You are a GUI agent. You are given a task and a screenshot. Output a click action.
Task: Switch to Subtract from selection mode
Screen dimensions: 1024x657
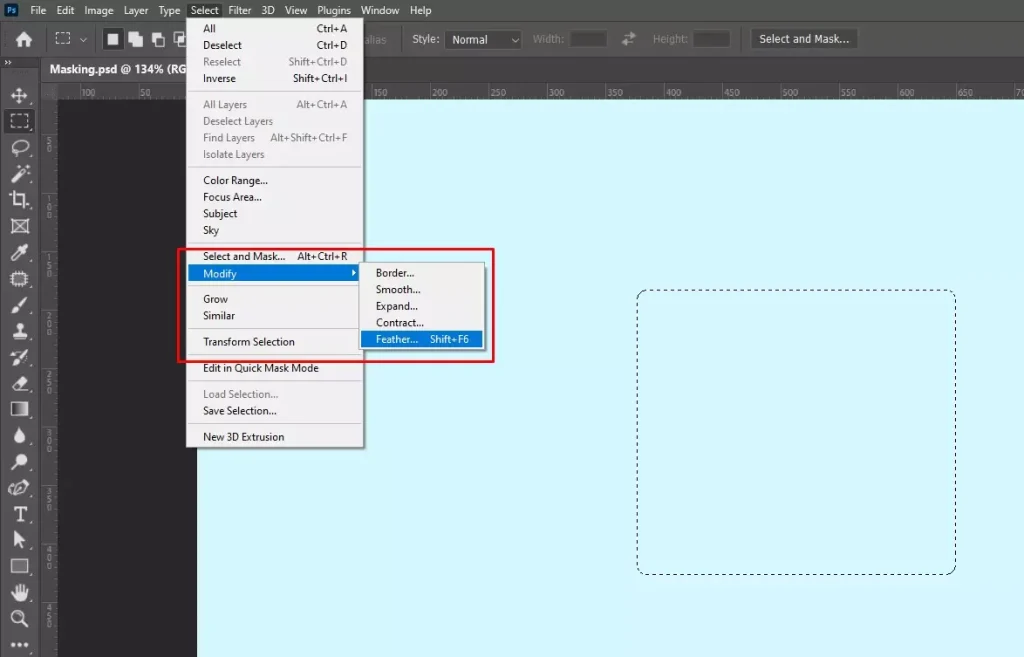coord(158,39)
